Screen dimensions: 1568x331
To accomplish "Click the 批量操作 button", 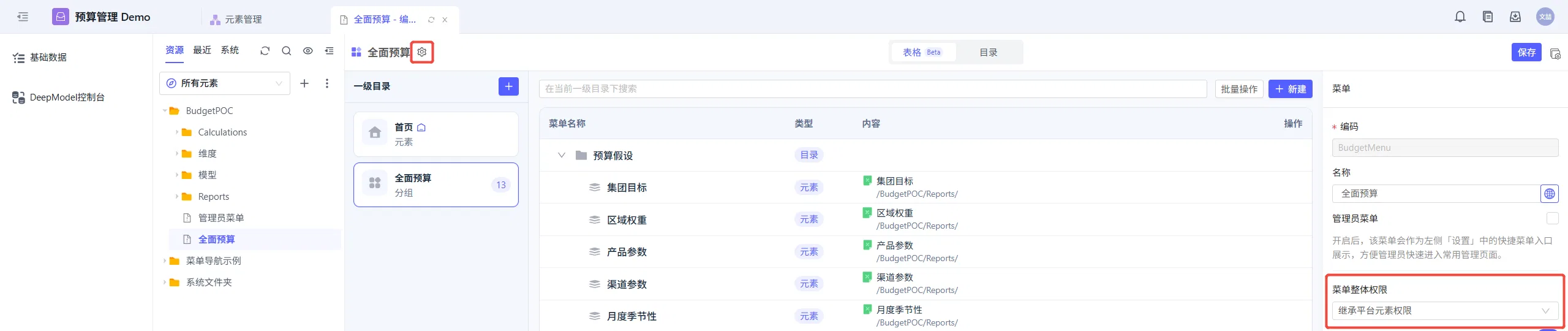I will click(x=1239, y=89).
